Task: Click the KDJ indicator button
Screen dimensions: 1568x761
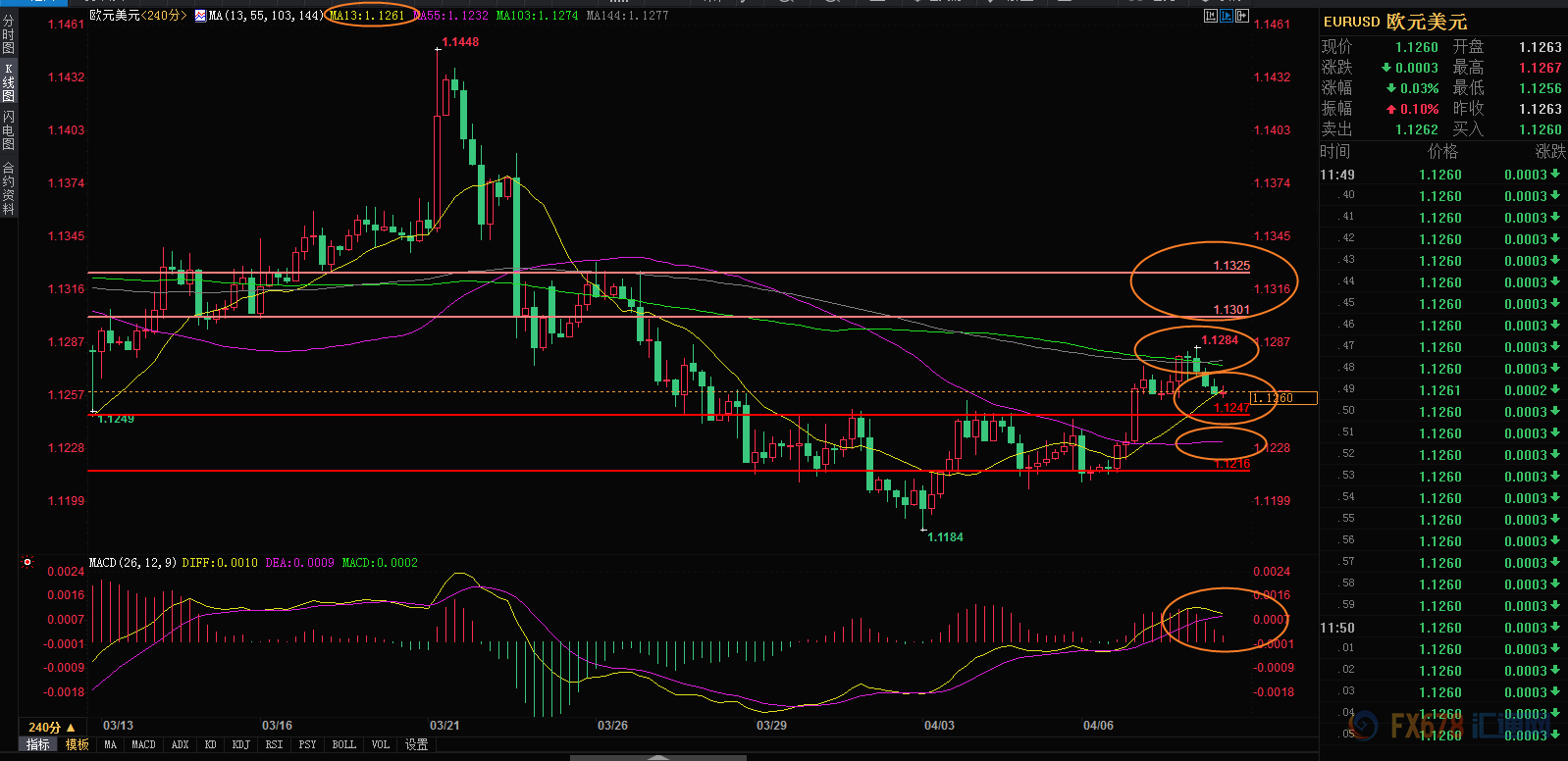Action: point(240,745)
